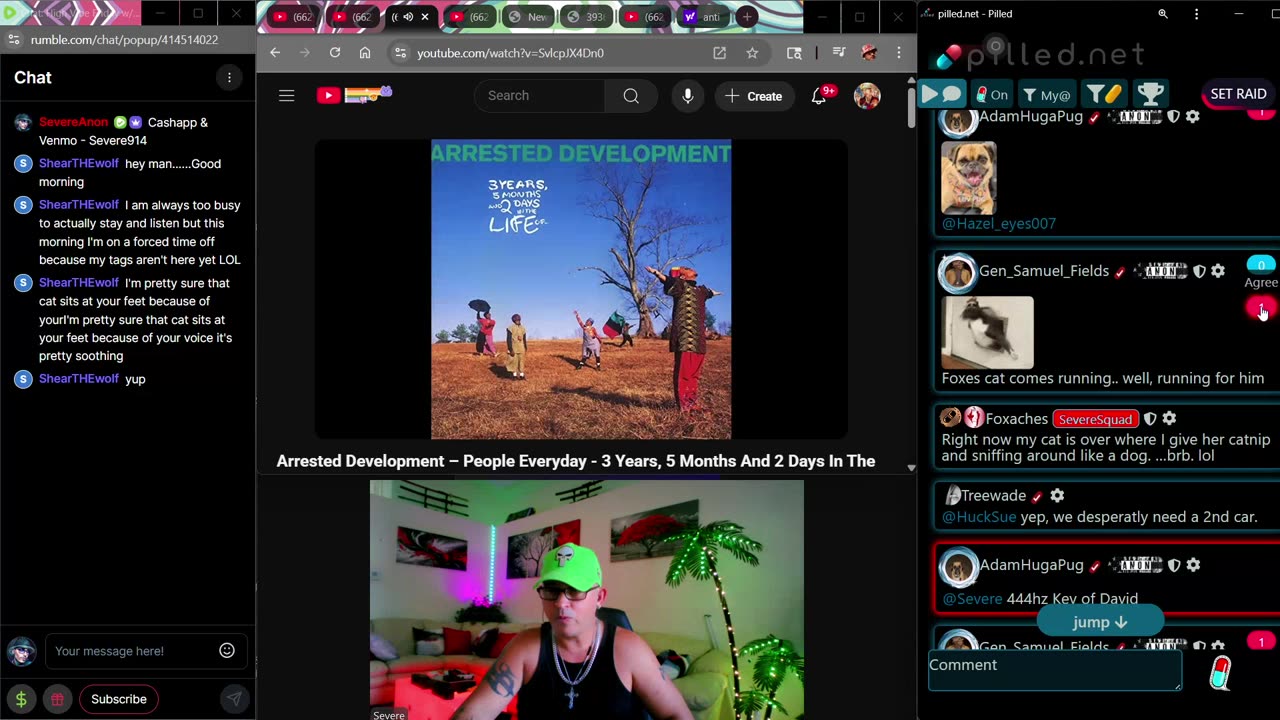Click the gift icon in Rumble chat
The image size is (1280, 720).
click(57, 699)
